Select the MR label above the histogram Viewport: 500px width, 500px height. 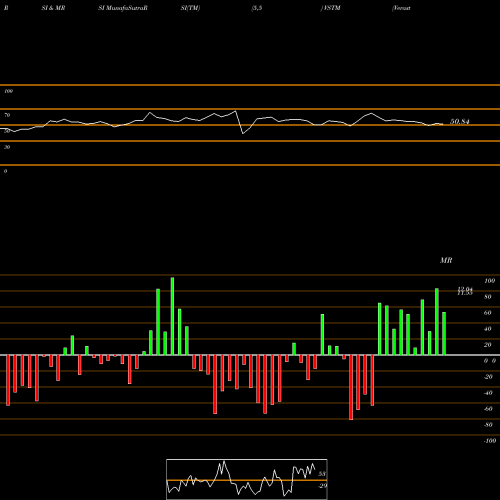[x=446, y=260]
